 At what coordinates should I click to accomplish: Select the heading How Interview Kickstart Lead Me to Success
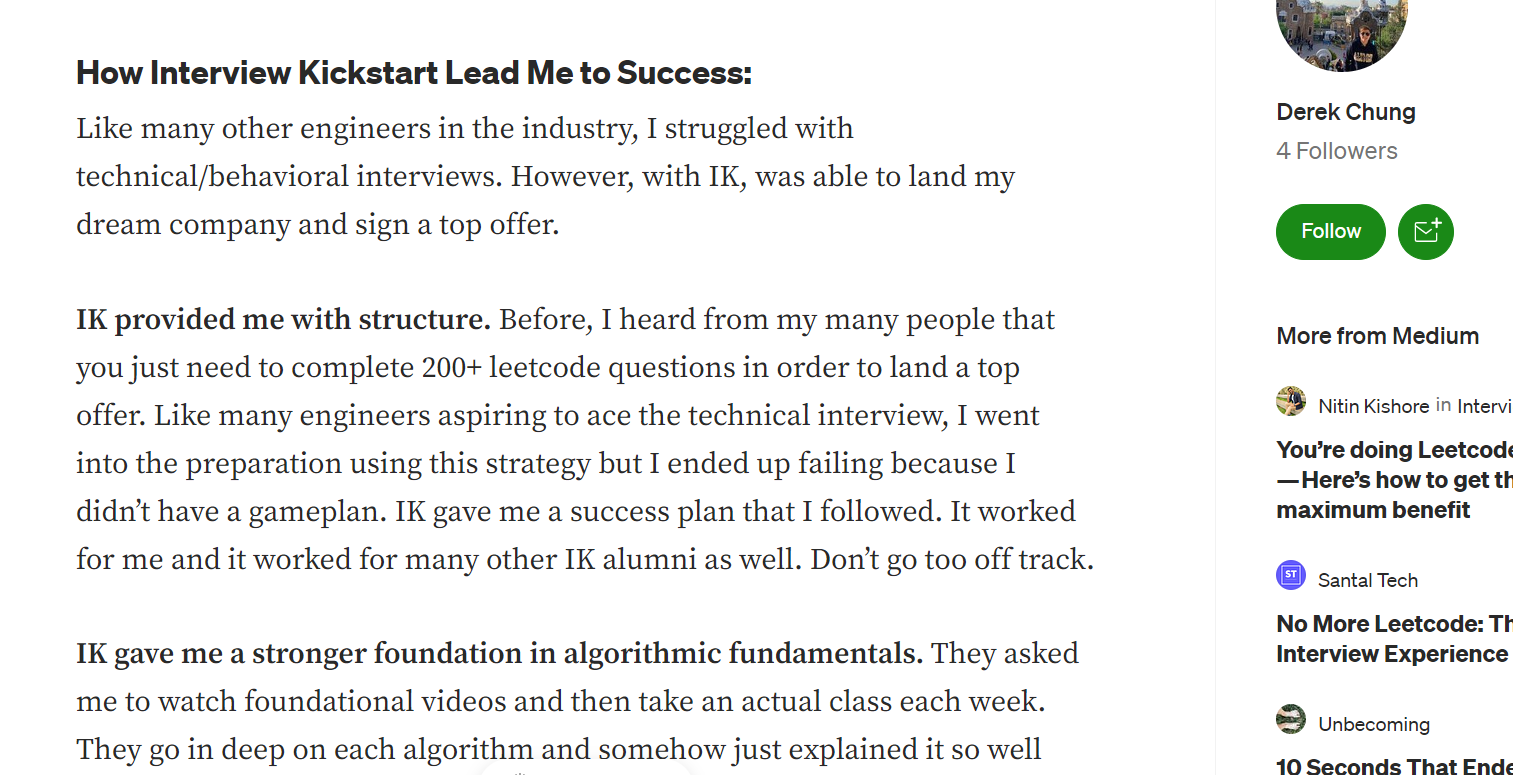413,72
